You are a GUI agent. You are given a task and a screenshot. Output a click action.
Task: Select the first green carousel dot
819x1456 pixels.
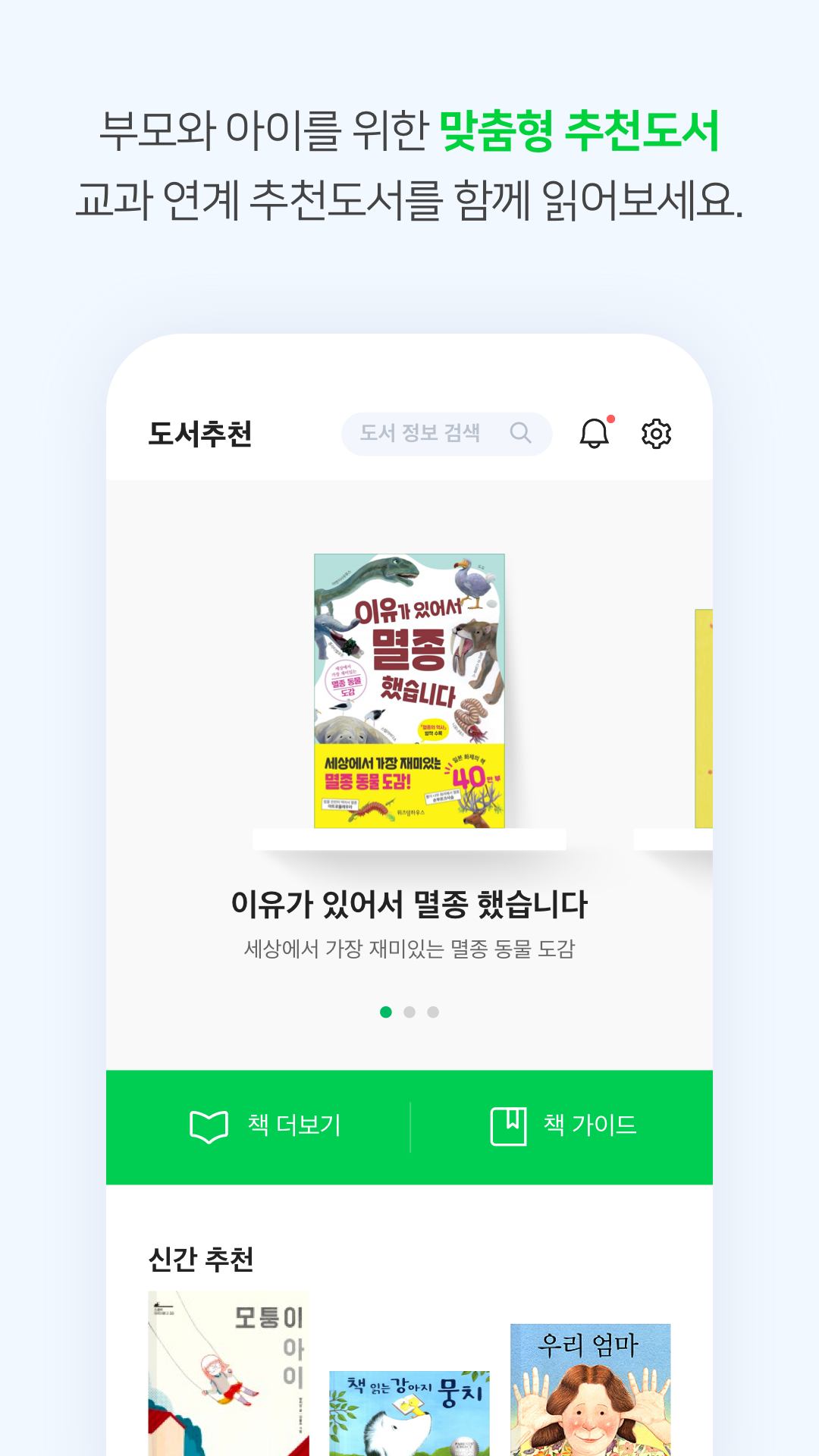pyautogui.click(x=386, y=1012)
